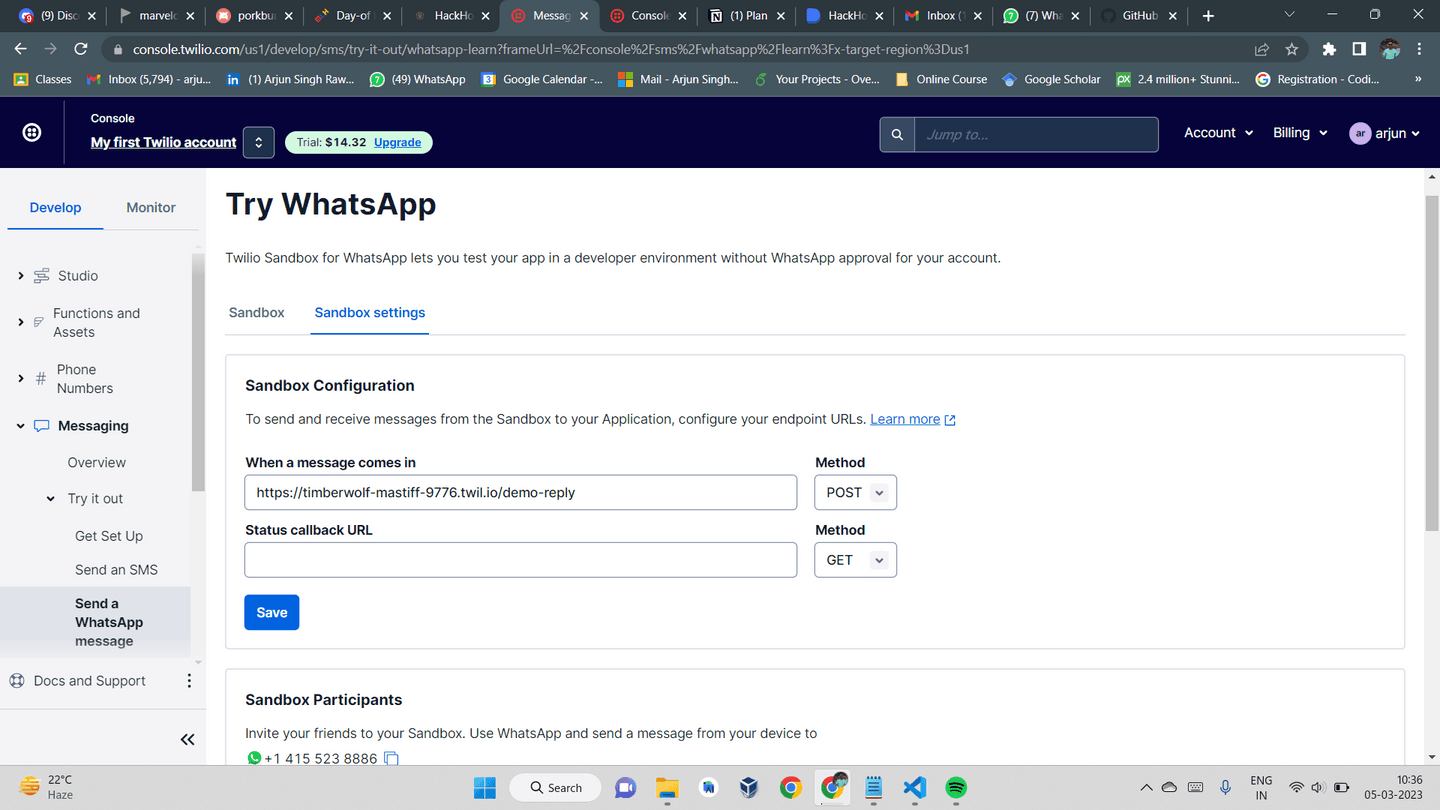The height and width of the screenshot is (810, 1440).
Task: Toggle the Chrome side panel icon
Action: 1359,49
